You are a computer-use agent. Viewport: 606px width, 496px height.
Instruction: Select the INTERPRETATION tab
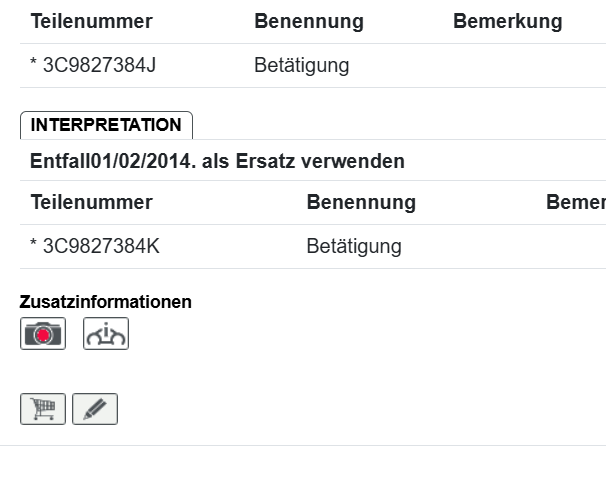[106, 125]
